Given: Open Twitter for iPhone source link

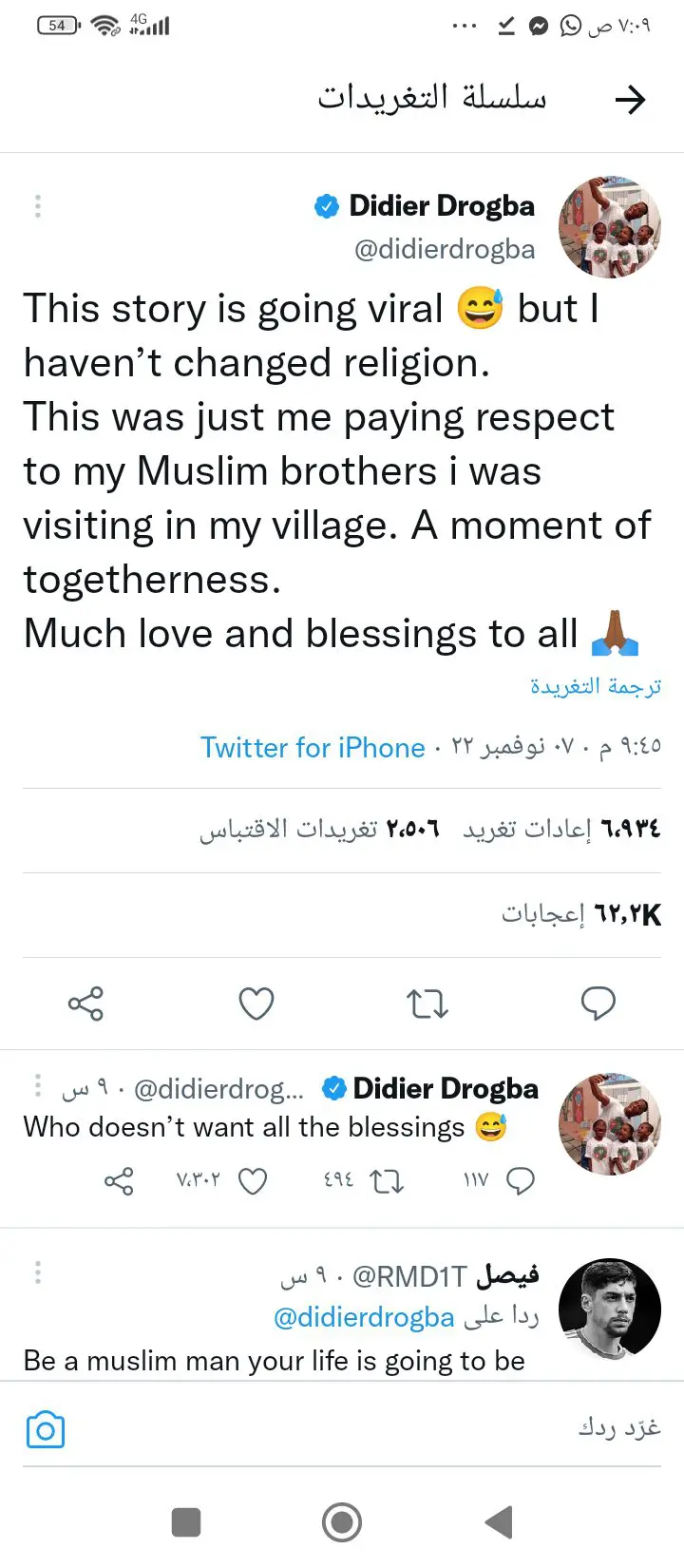Looking at the screenshot, I should coord(313,747).
